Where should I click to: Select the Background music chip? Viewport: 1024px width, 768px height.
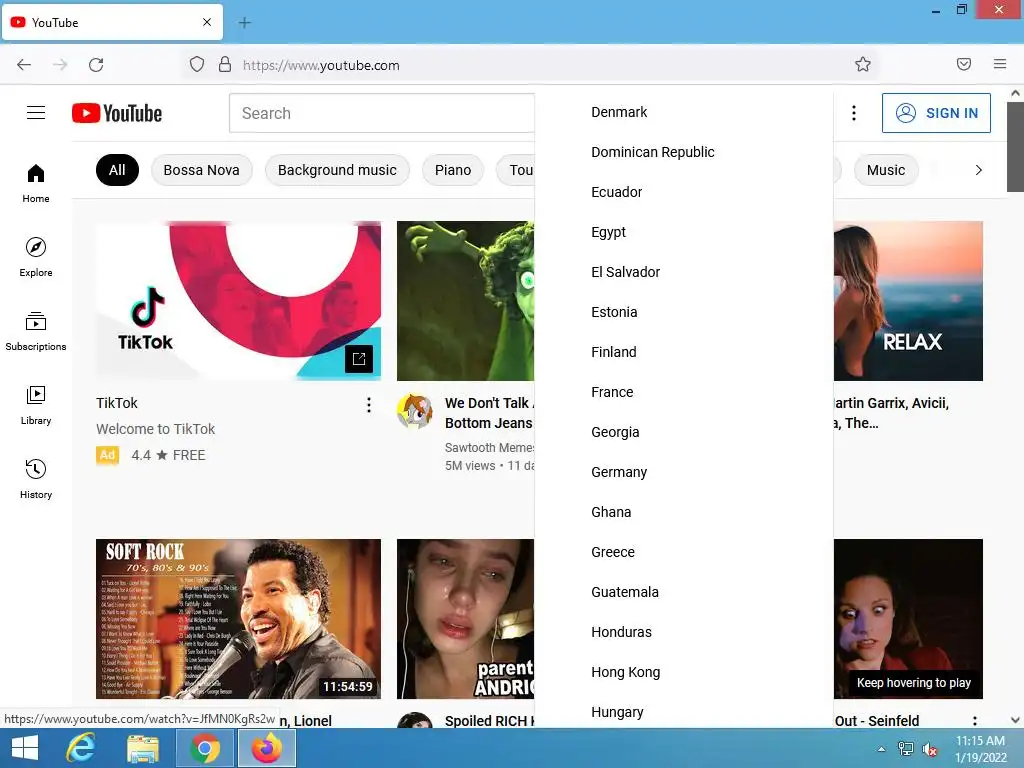click(x=337, y=170)
